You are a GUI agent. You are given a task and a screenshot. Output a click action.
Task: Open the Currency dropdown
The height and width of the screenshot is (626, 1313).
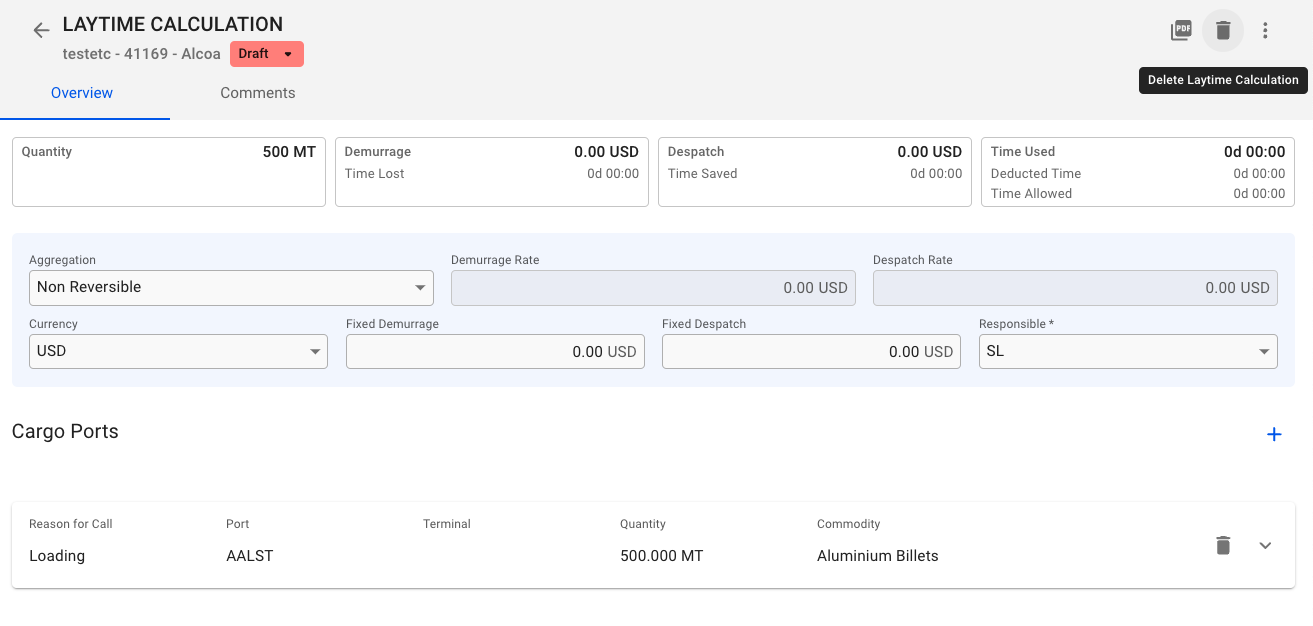click(x=178, y=351)
